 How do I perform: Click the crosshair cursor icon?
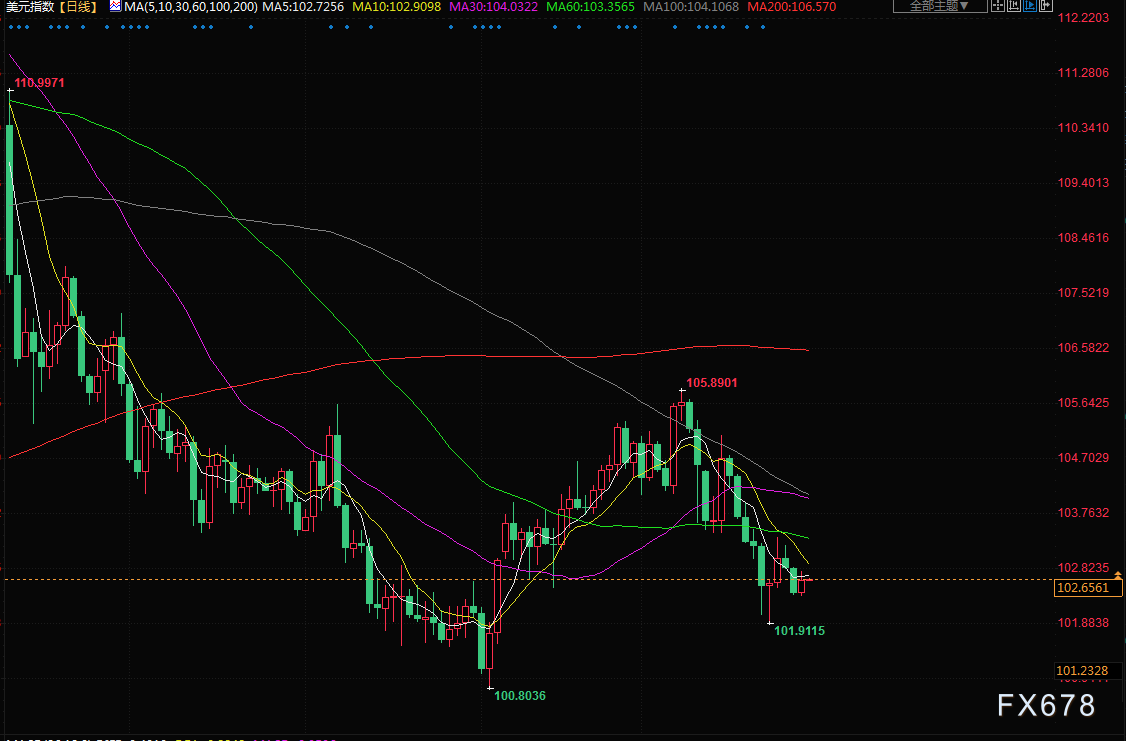(997, 6)
